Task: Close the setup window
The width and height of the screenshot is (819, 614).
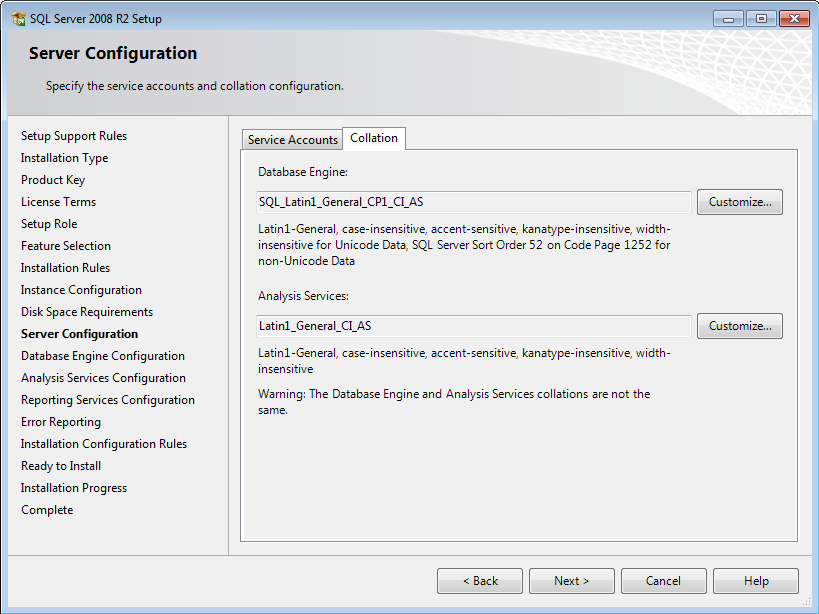Action: click(x=794, y=19)
